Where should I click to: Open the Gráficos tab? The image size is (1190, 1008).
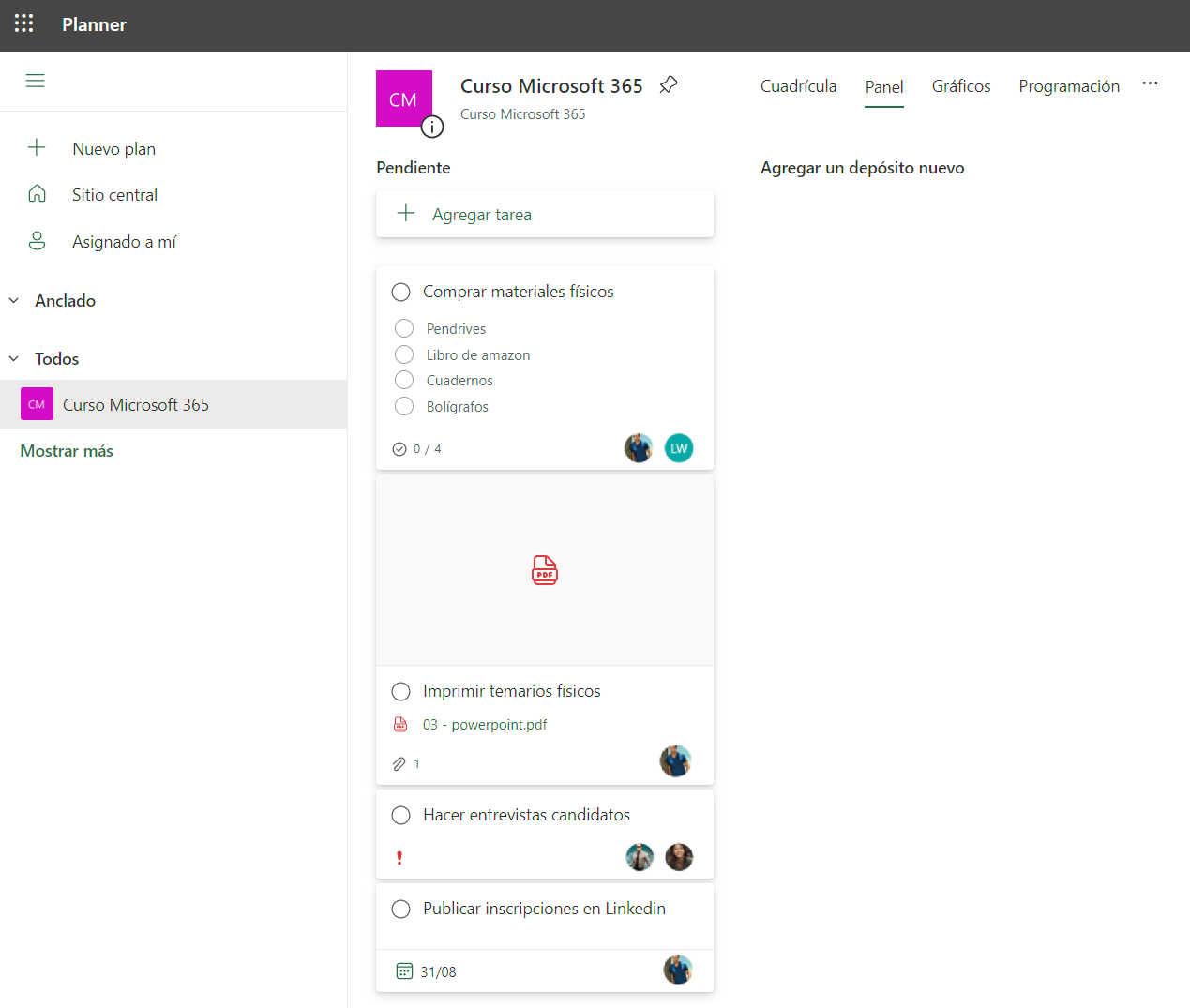(x=961, y=86)
